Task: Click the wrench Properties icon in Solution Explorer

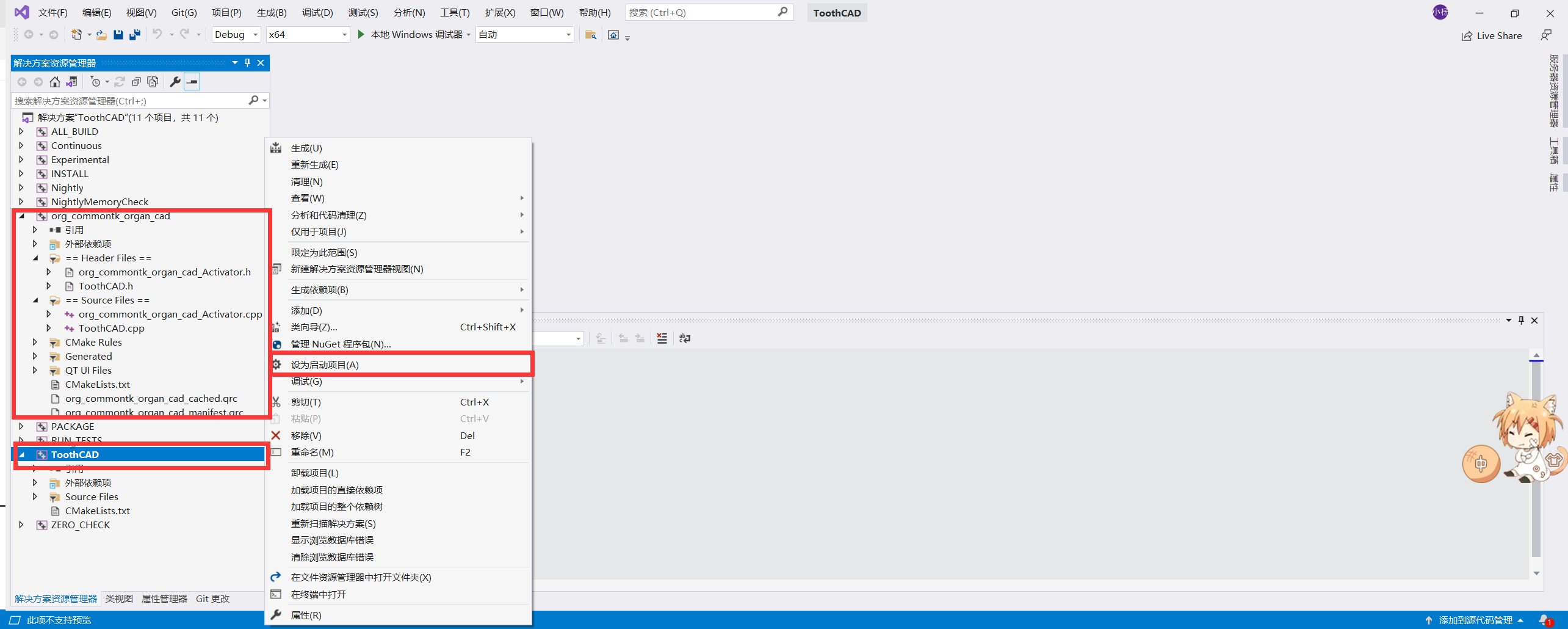Action: [175, 82]
